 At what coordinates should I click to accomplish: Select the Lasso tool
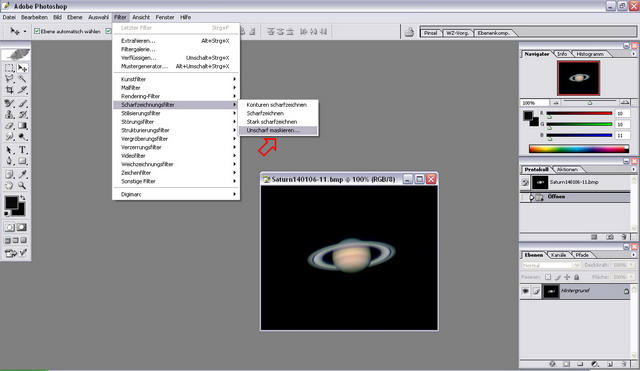(x=9, y=79)
